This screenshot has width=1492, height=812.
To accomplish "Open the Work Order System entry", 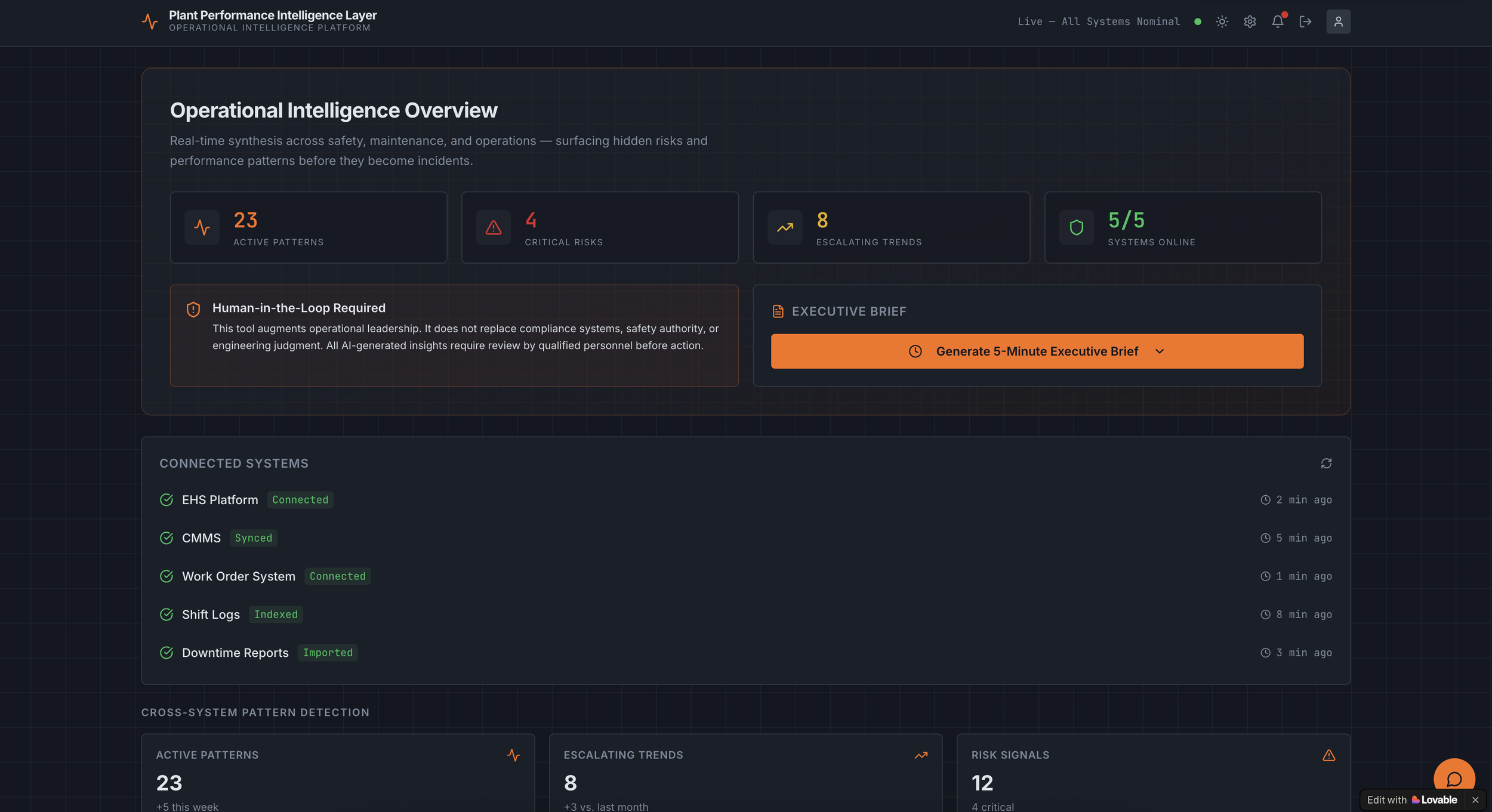I will point(238,576).
